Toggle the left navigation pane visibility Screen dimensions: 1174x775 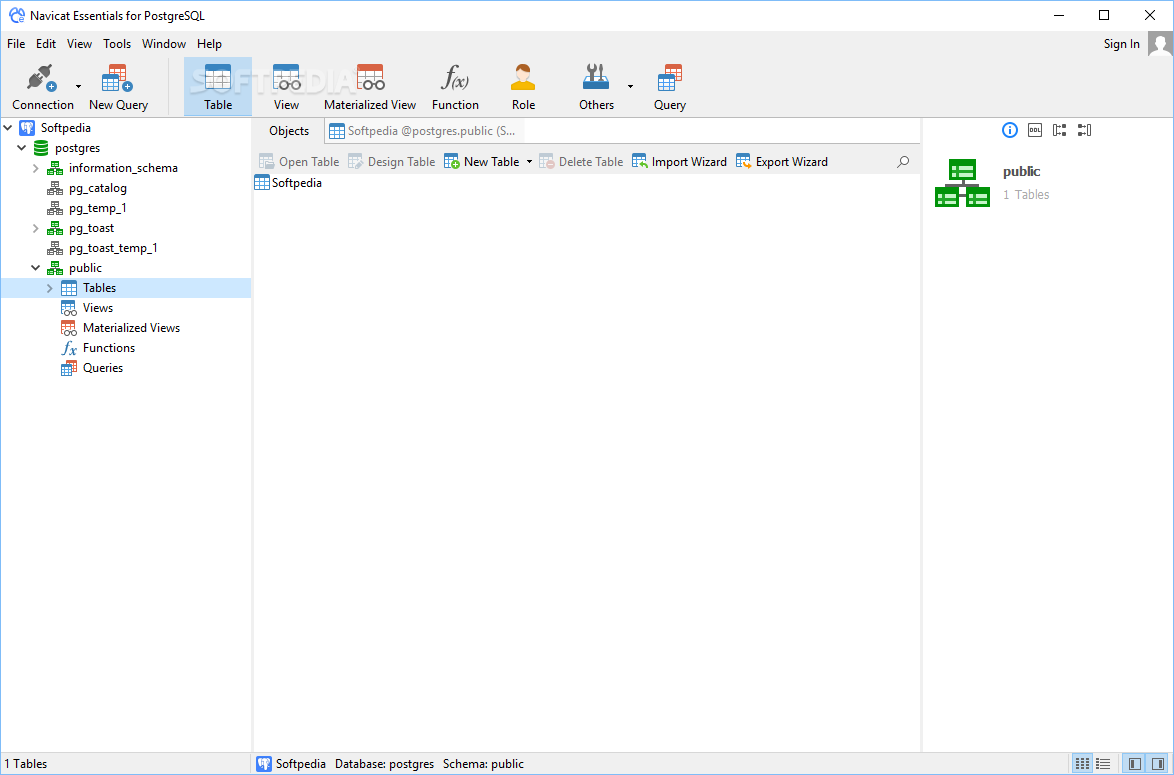[1135, 764]
